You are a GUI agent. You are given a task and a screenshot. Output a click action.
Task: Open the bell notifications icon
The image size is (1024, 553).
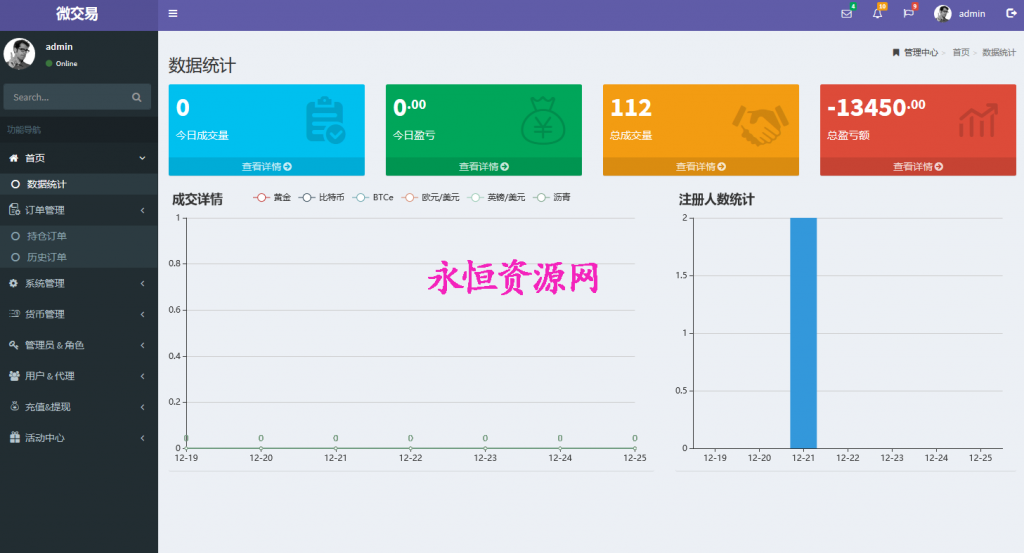pos(877,14)
